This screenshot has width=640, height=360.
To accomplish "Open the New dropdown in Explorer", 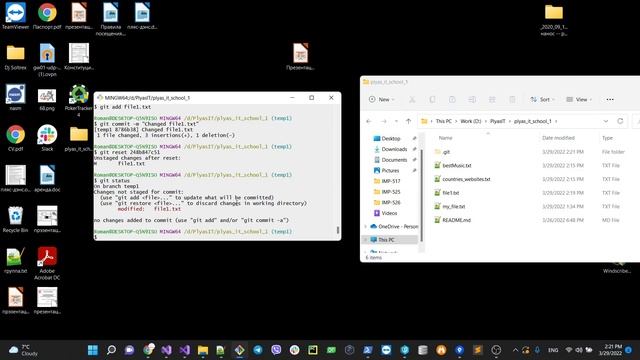I will coord(382,100).
